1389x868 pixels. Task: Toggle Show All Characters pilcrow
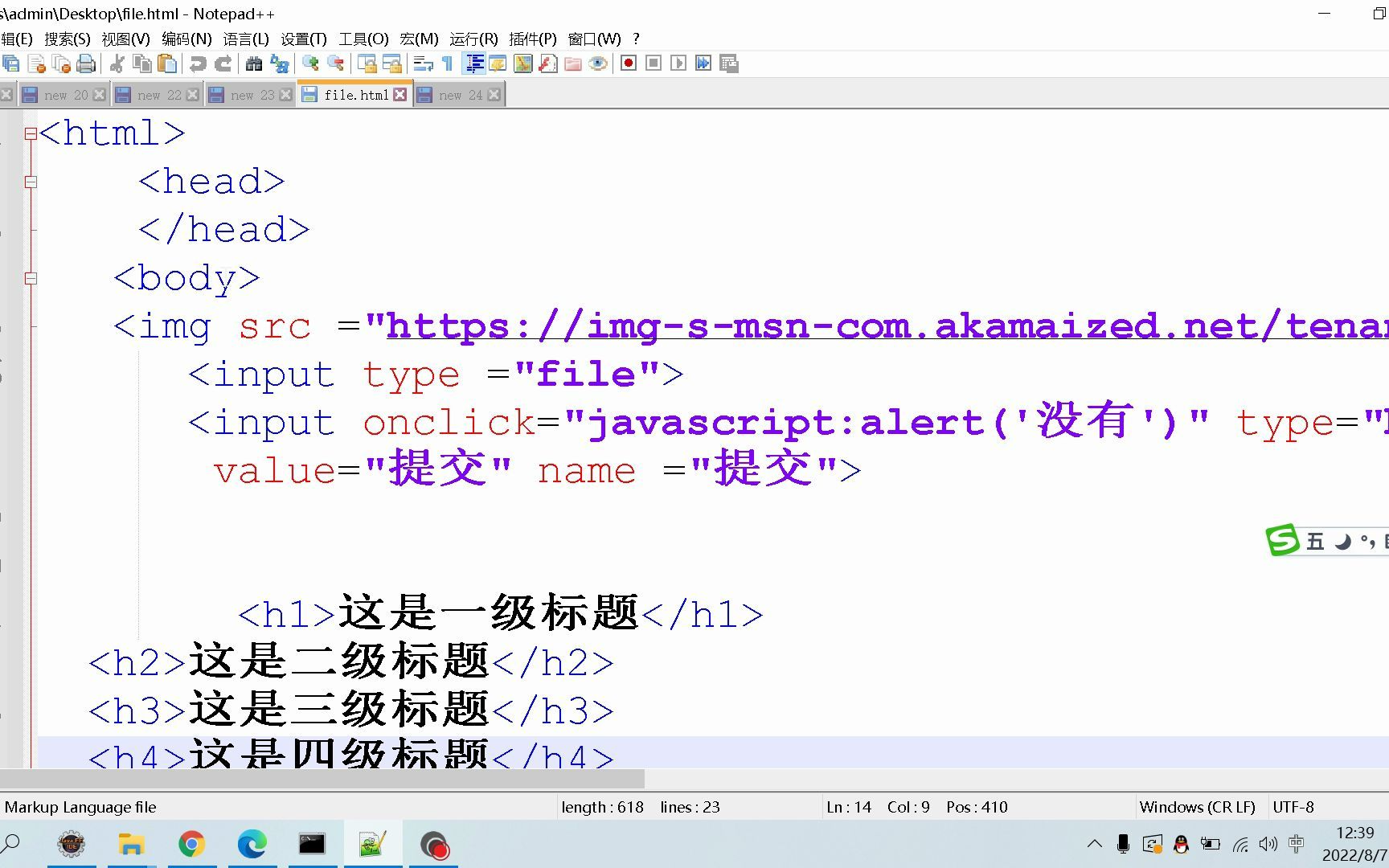(448, 63)
